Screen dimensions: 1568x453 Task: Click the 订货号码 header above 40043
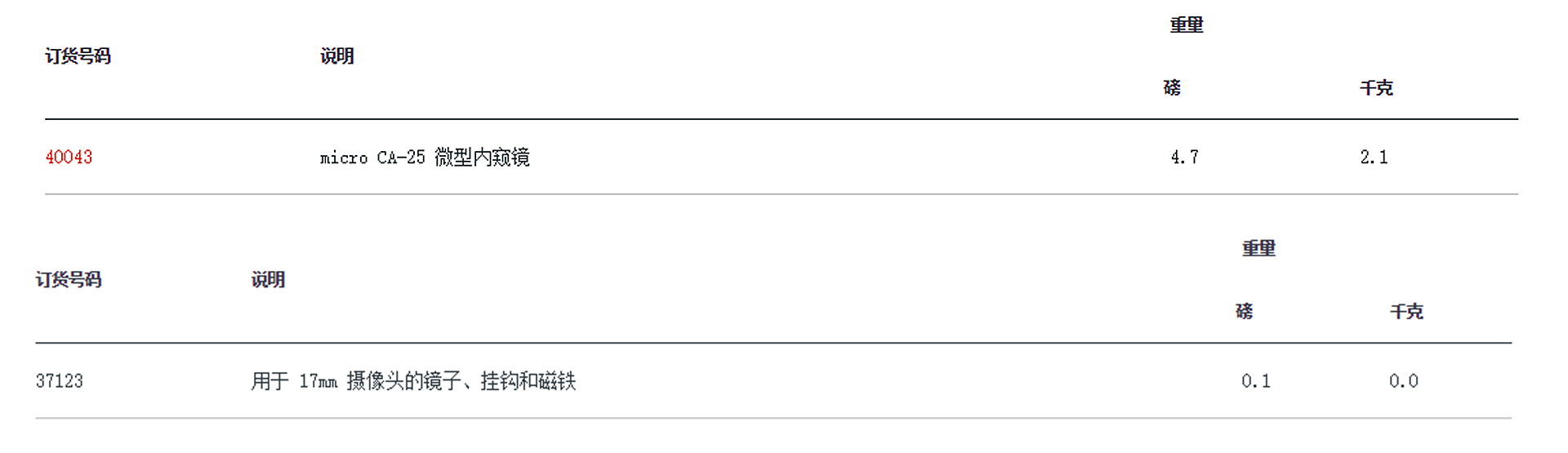click(78, 56)
